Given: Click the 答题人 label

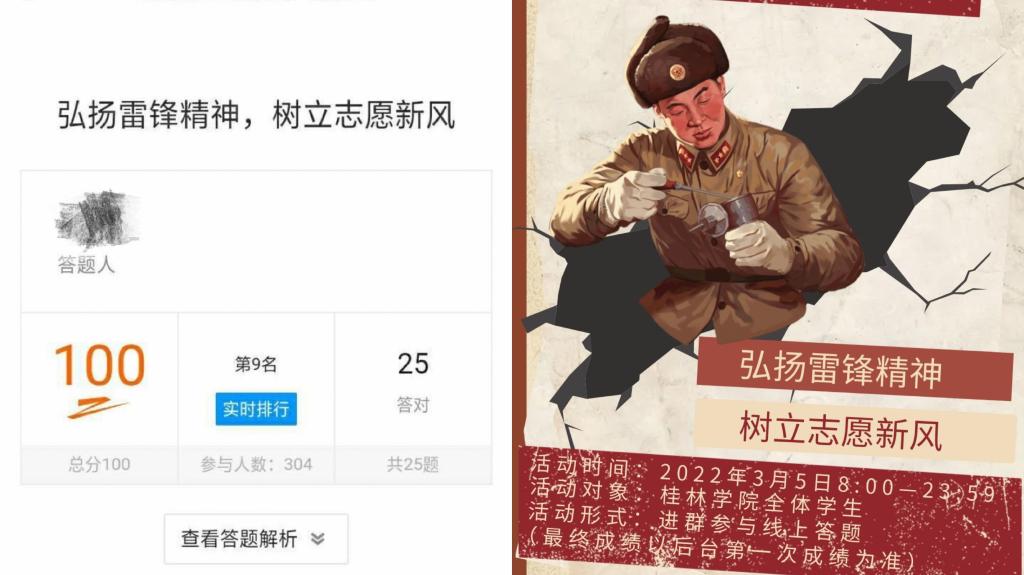Looking at the screenshot, I should pyautogui.click(x=86, y=265).
